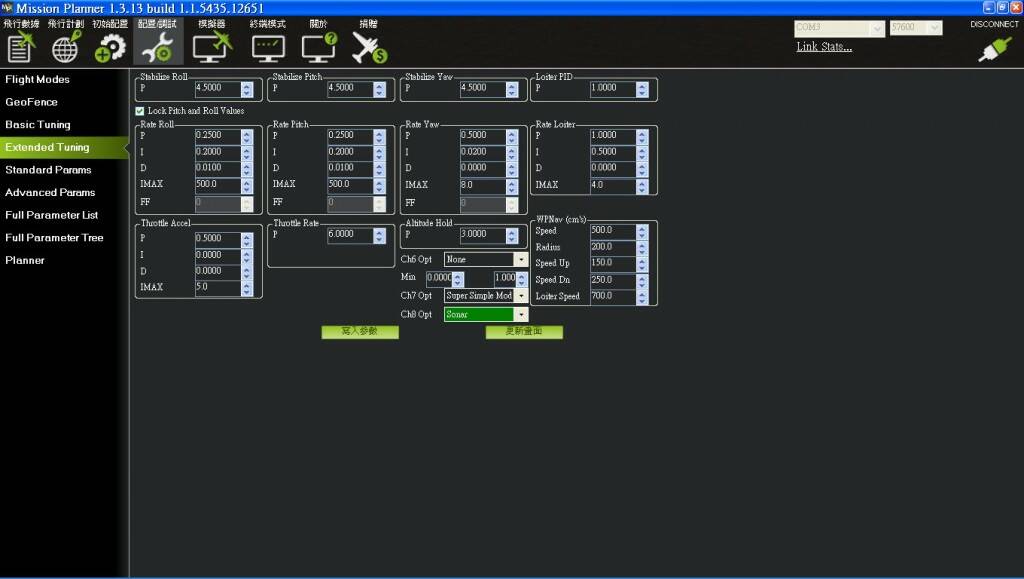Click the Write Params (寫入參數) button
The height and width of the screenshot is (579, 1024).
pos(360,332)
